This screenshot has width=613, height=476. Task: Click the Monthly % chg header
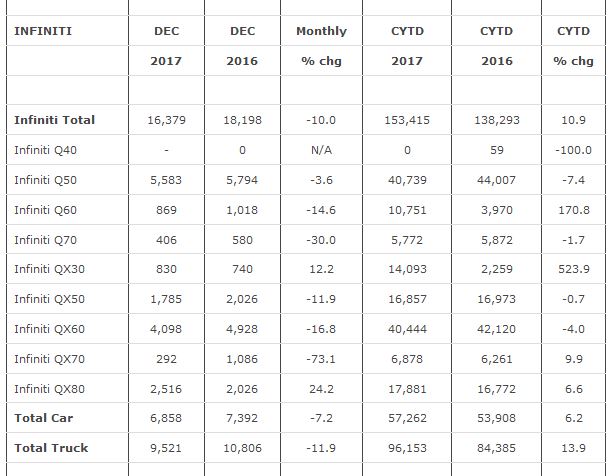tap(321, 46)
